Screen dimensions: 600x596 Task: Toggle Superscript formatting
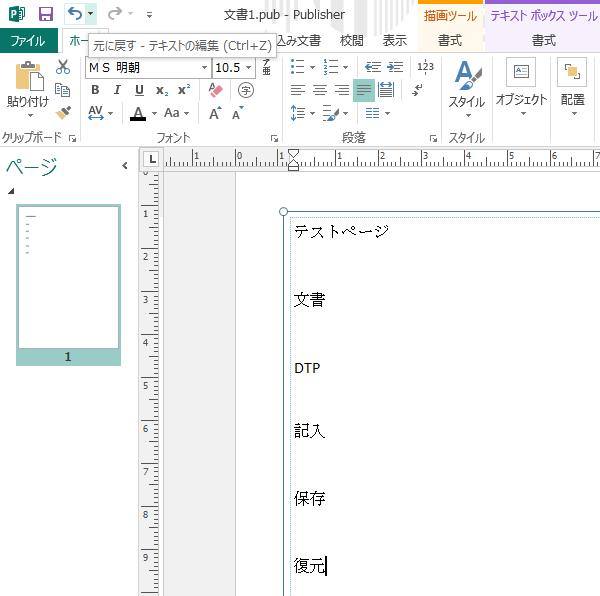[184, 90]
